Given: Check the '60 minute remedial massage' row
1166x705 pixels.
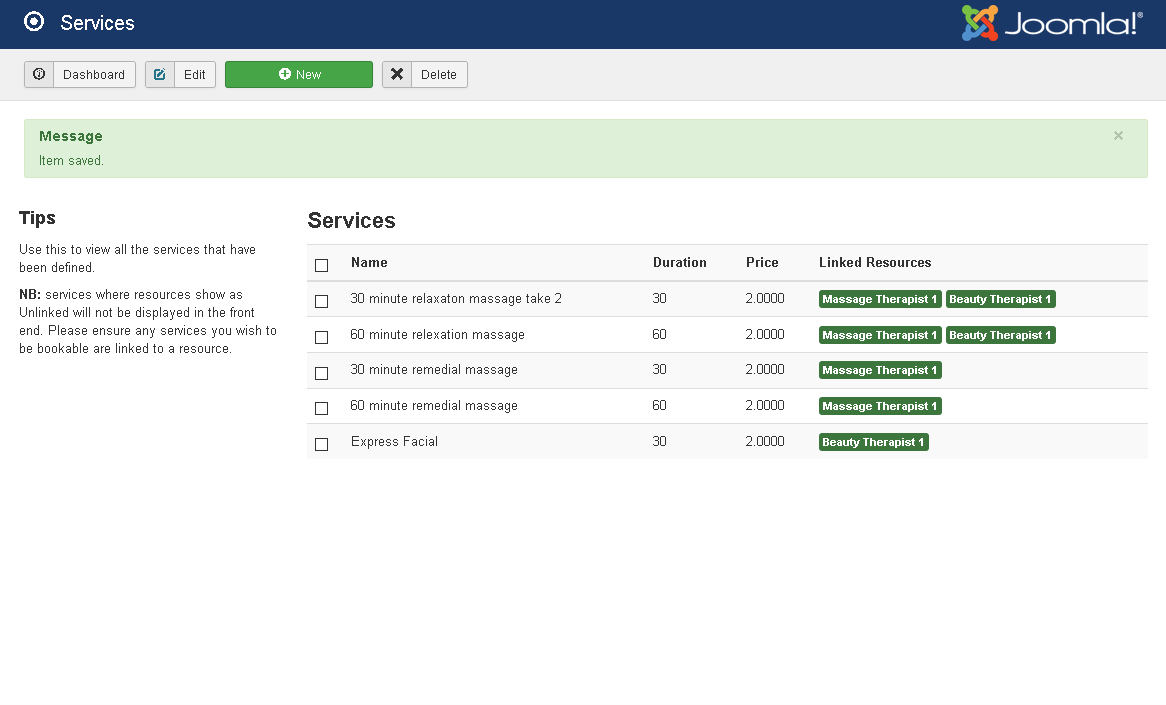Looking at the screenshot, I should [x=321, y=408].
